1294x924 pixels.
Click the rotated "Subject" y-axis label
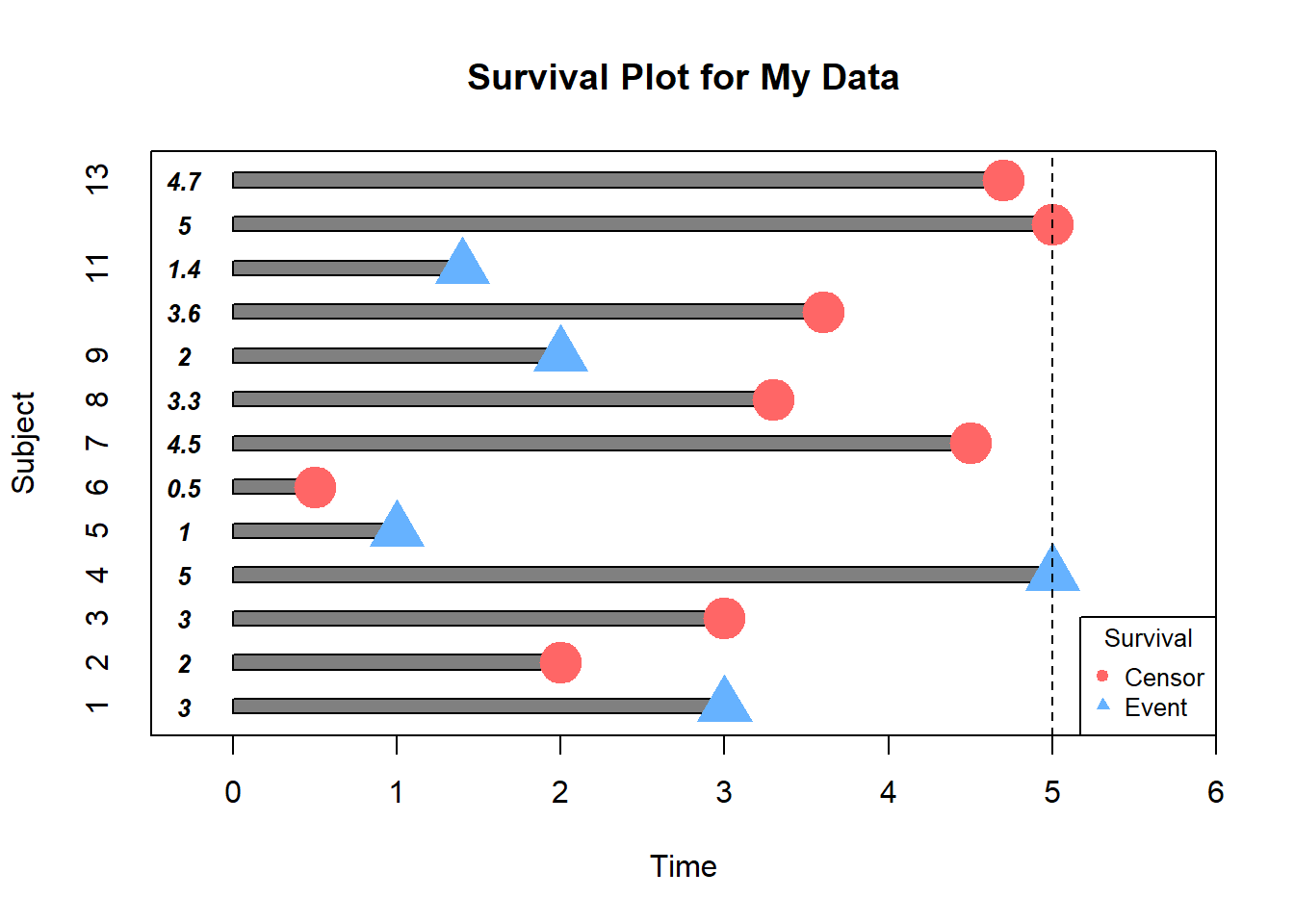pyautogui.click(x=23, y=443)
